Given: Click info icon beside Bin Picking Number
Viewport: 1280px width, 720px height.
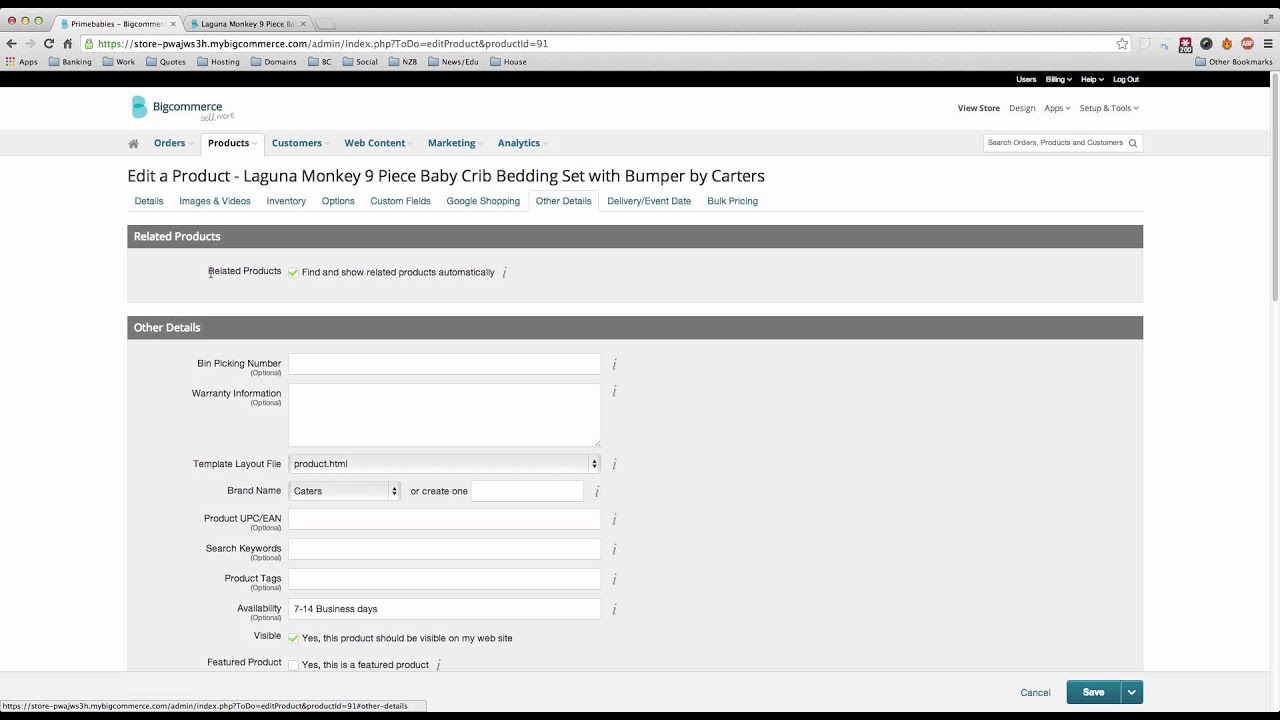Looking at the screenshot, I should [614, 365].
